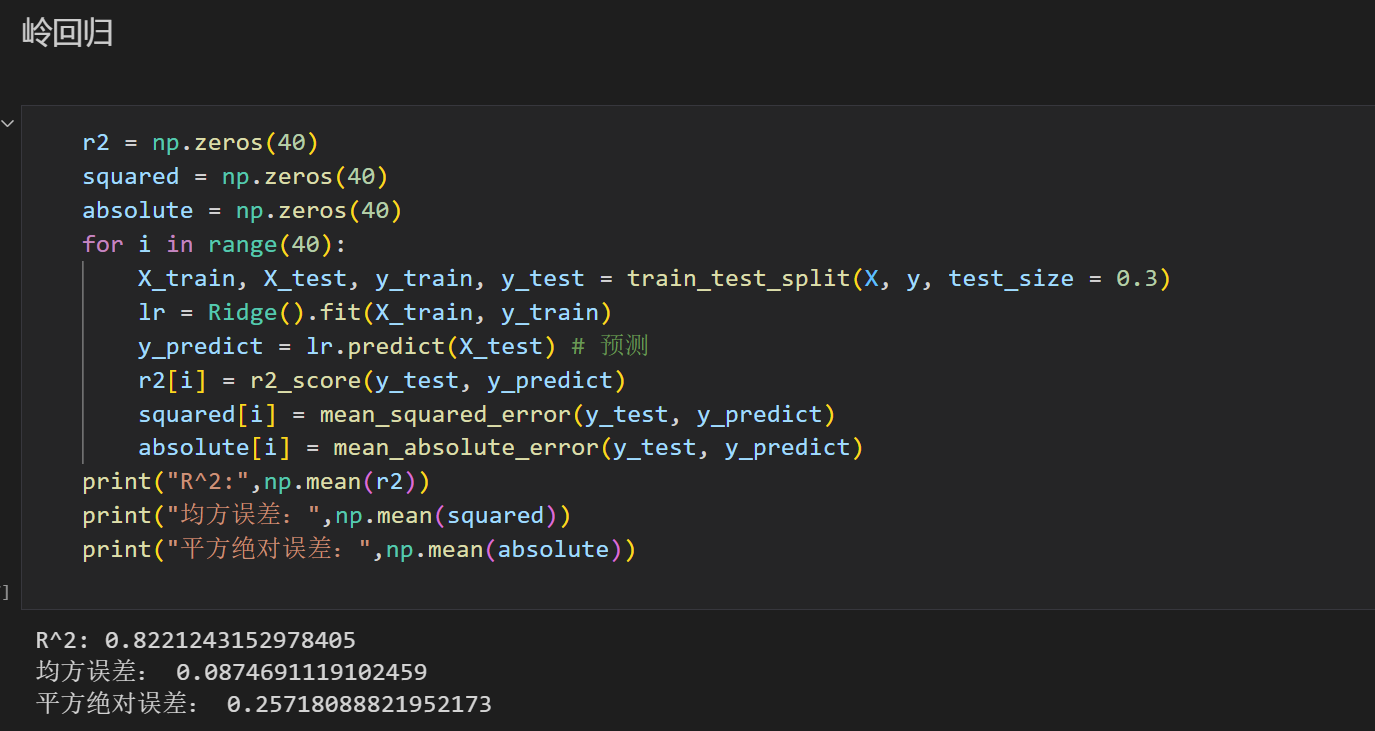
Task: Click the 0.3 value in the code
Action: point(1137,279)
